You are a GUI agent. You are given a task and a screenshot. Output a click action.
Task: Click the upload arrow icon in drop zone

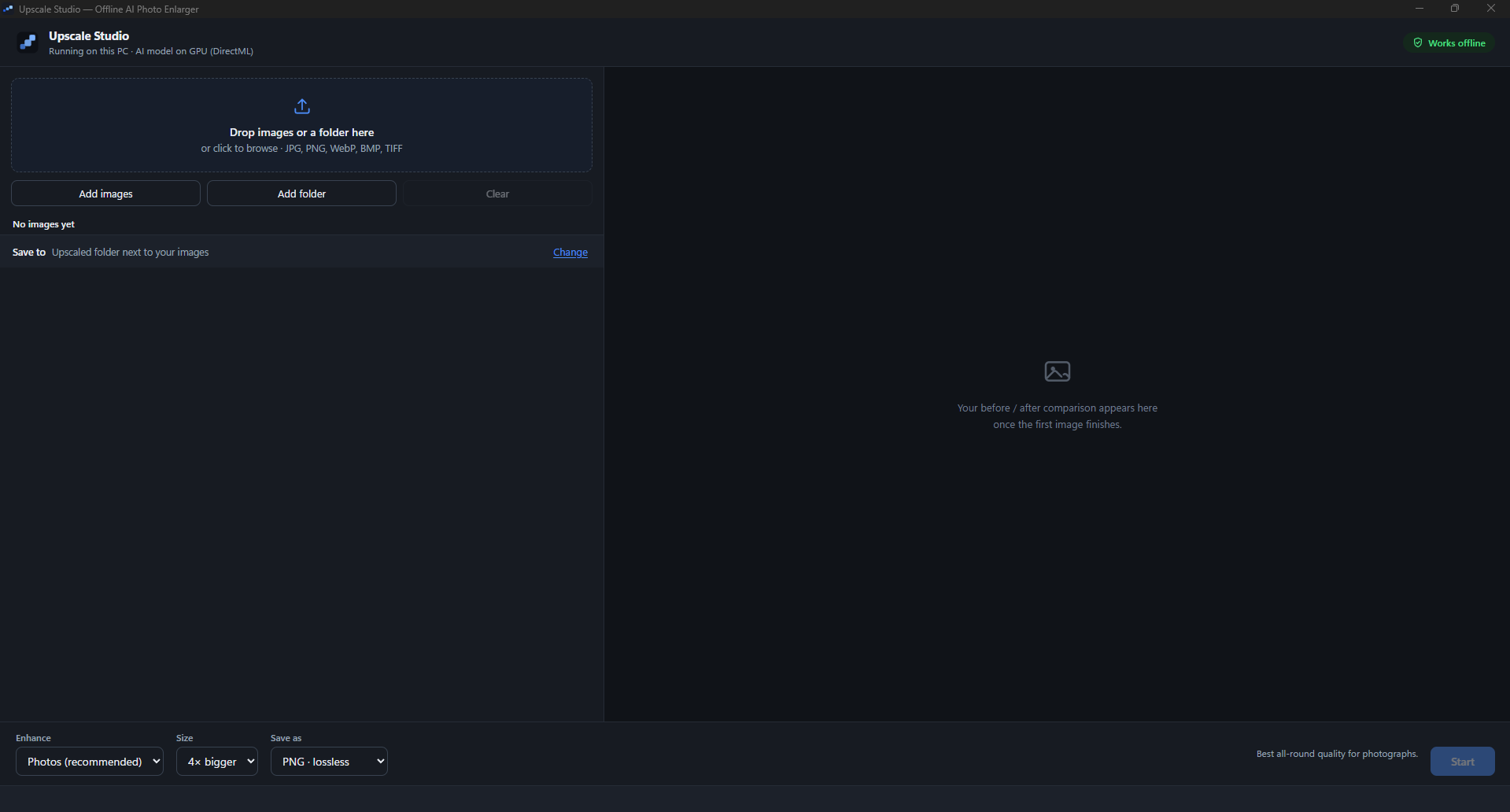[301, 106]
